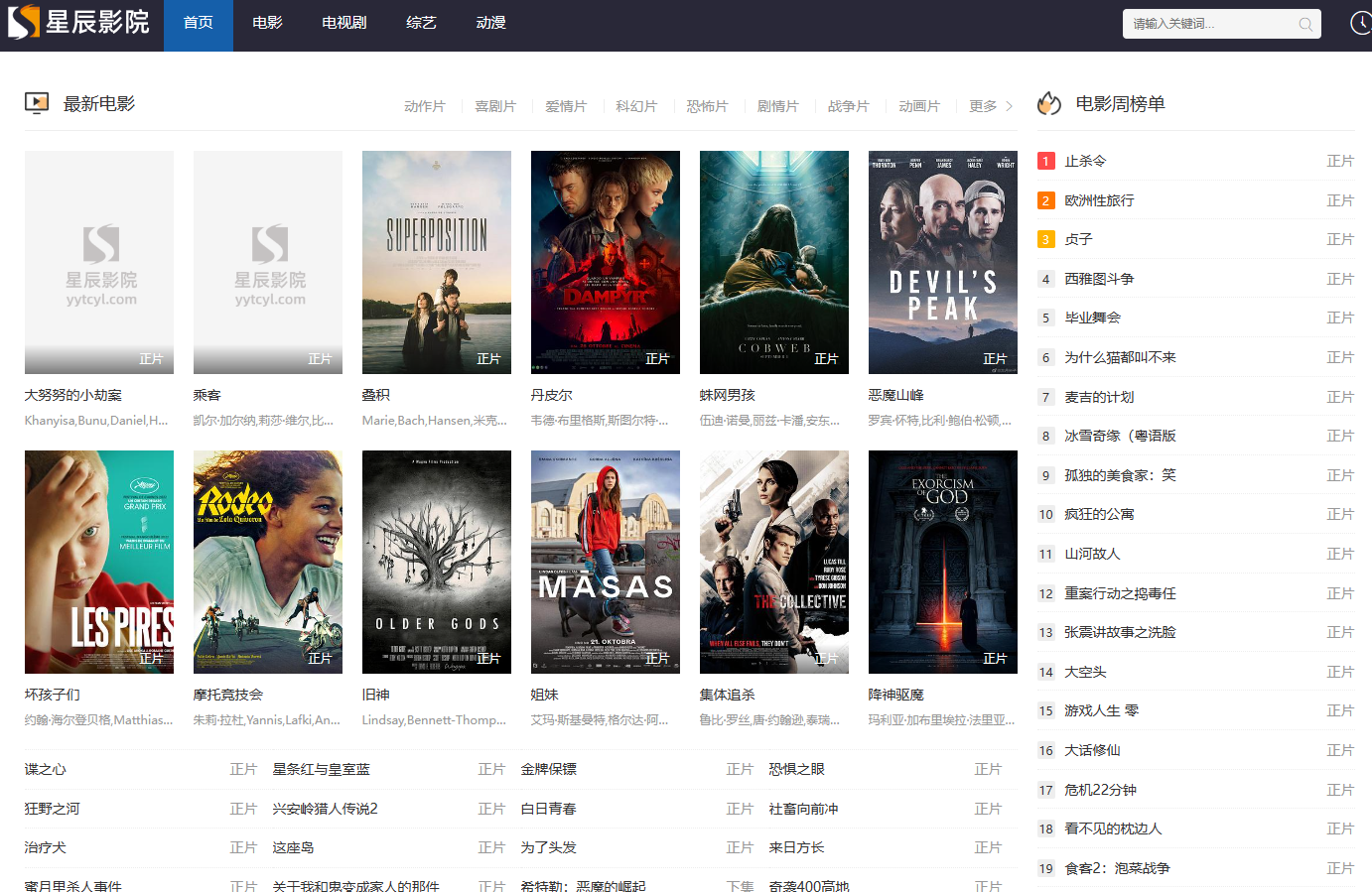Click the 蛛网男孩 movie title
This screenshot has height=892, width=1372.
pyautogui.click(x=728, y=395)
